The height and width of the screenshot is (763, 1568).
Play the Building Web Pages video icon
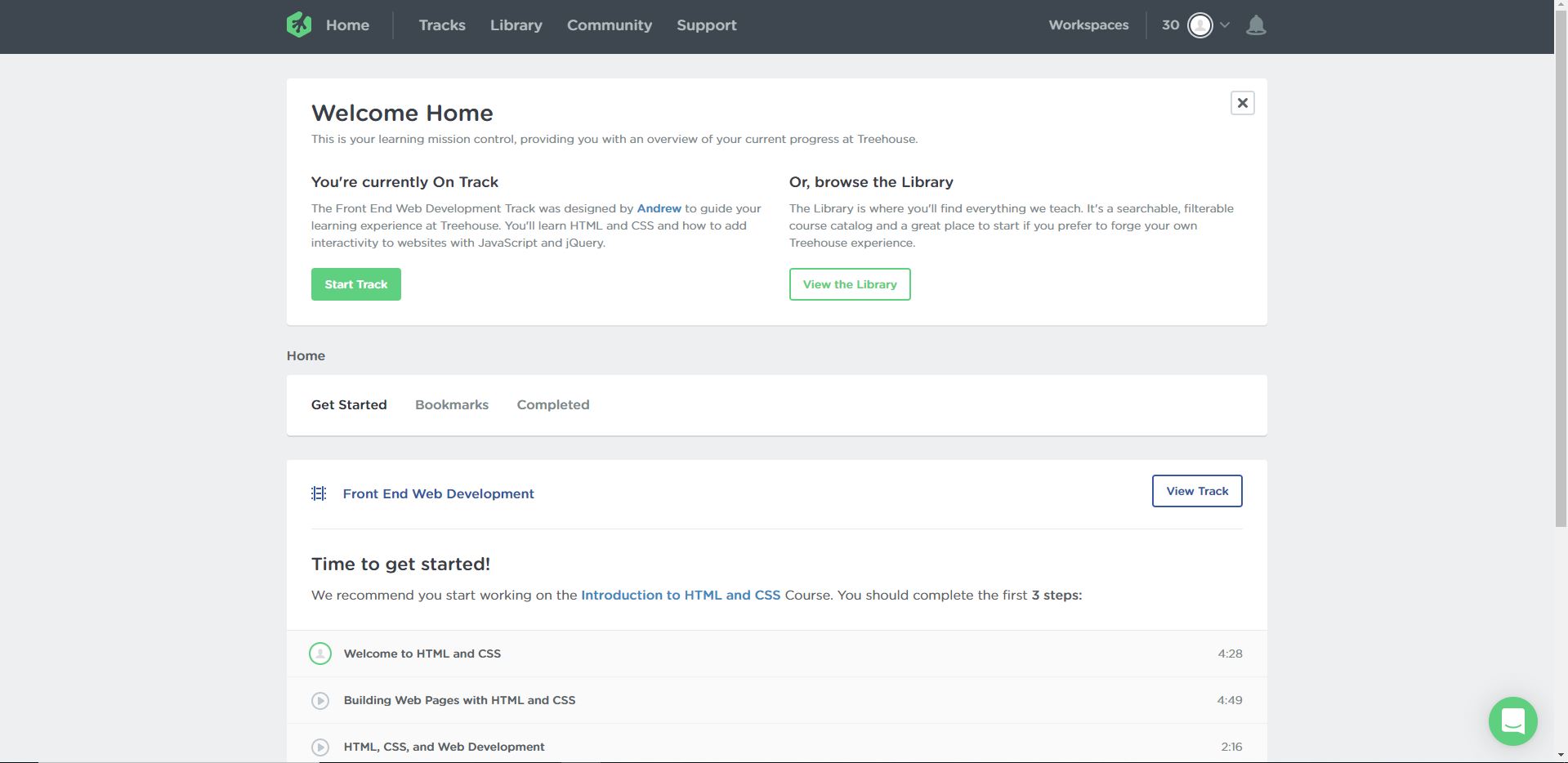[x=320, y=701]
